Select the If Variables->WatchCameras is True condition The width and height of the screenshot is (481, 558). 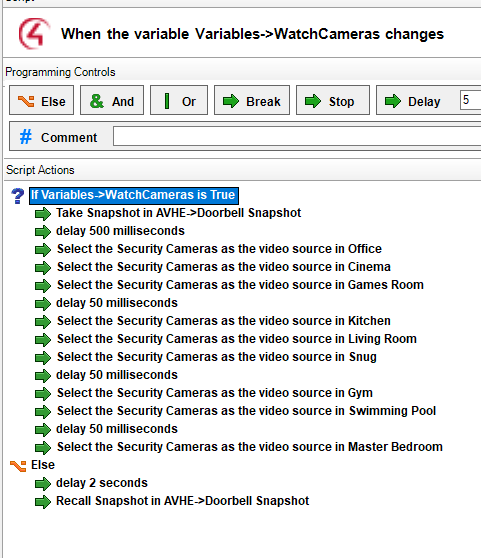coord(134,195)
